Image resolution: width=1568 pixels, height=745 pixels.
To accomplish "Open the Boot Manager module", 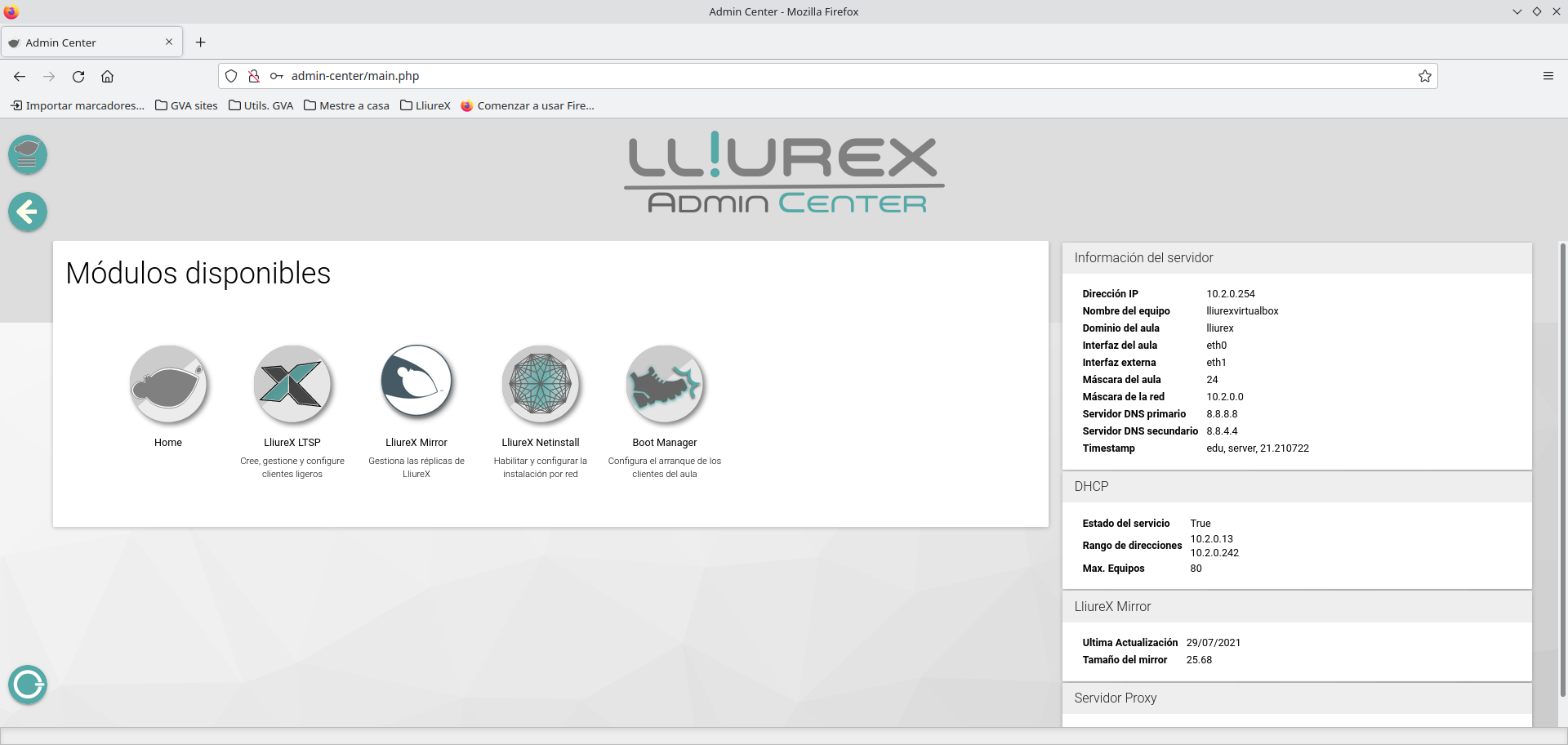I will pos(665,384).
